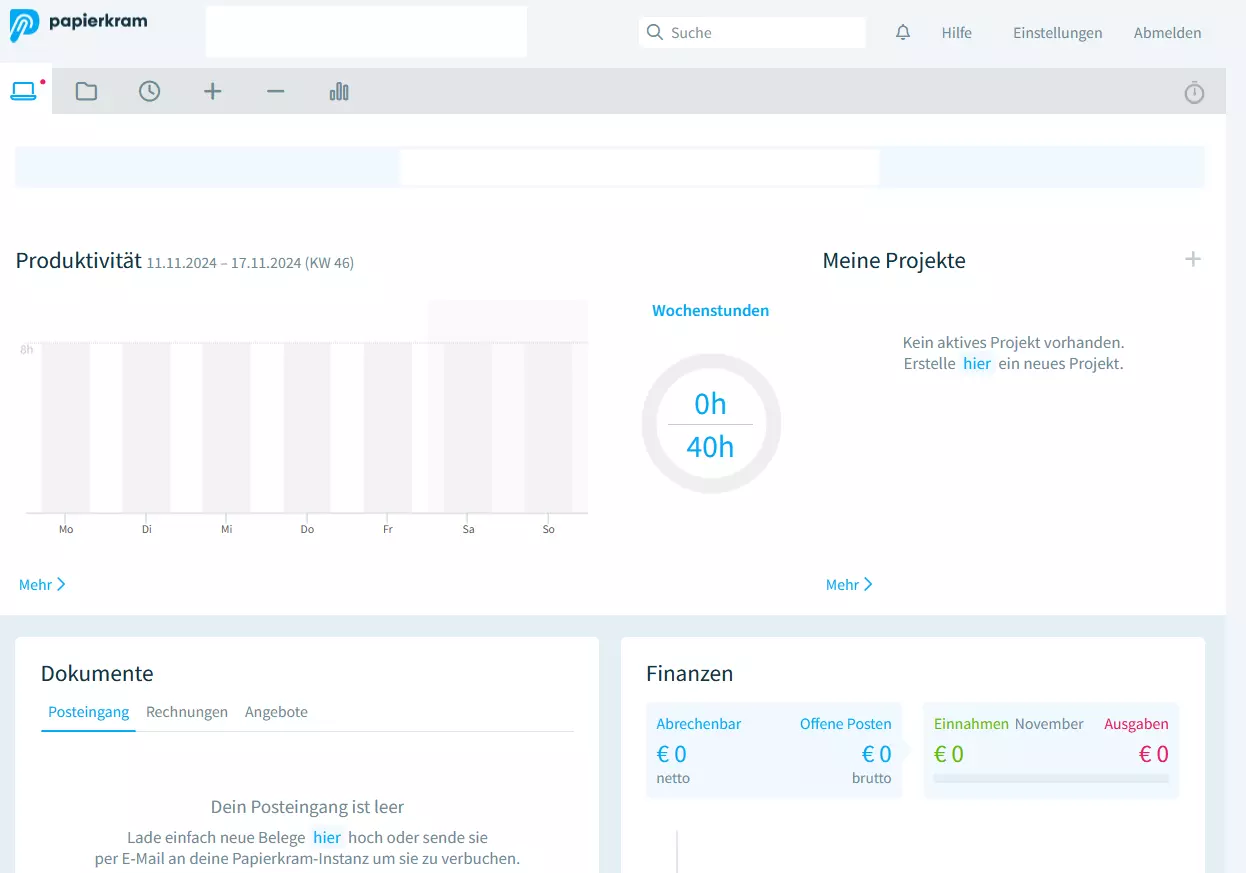Start the stopwatch timer icon
This screenshot has width=1246, height=873.
(1194, 93)
